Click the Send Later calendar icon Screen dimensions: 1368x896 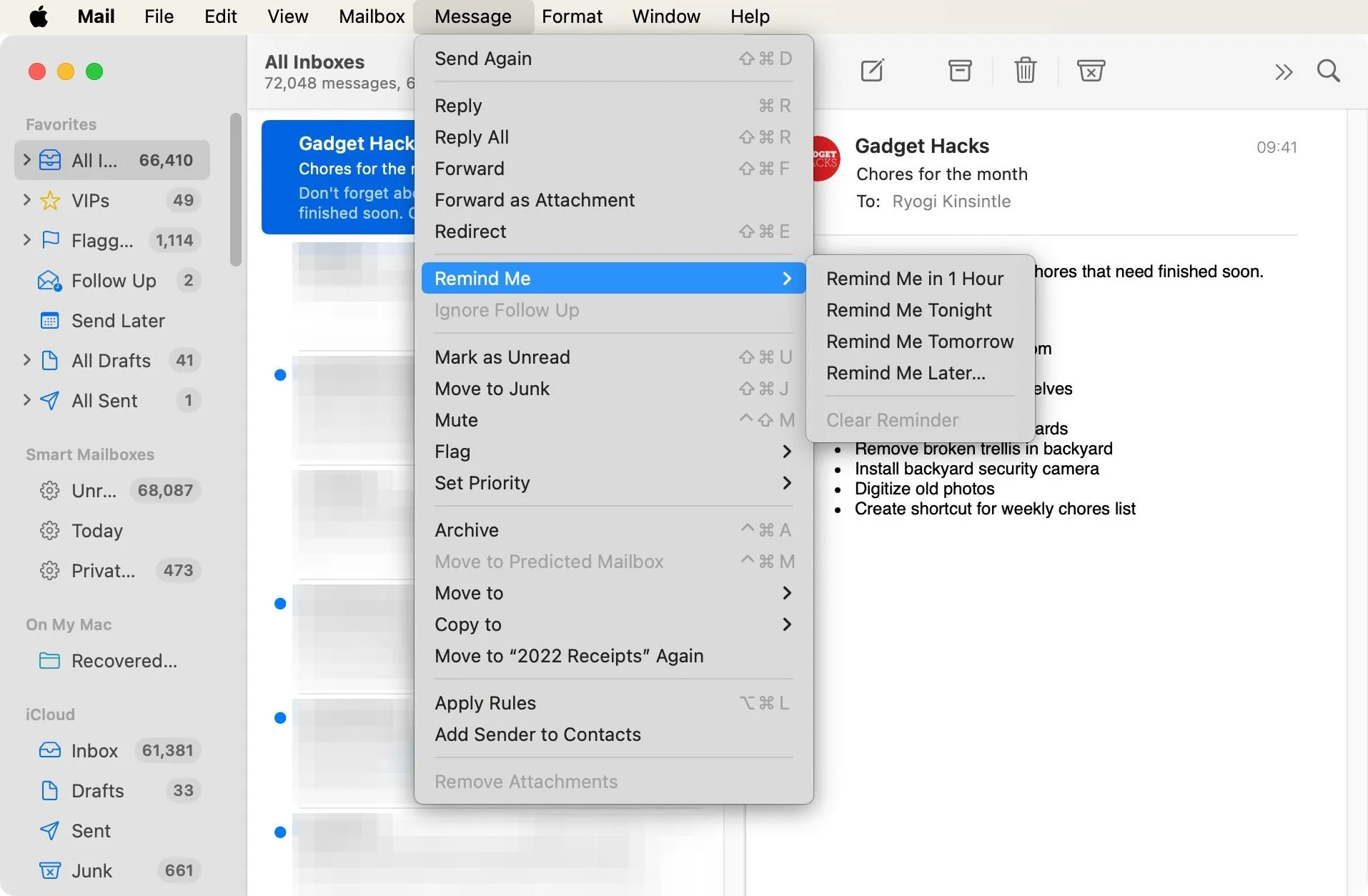pos(49,321)
